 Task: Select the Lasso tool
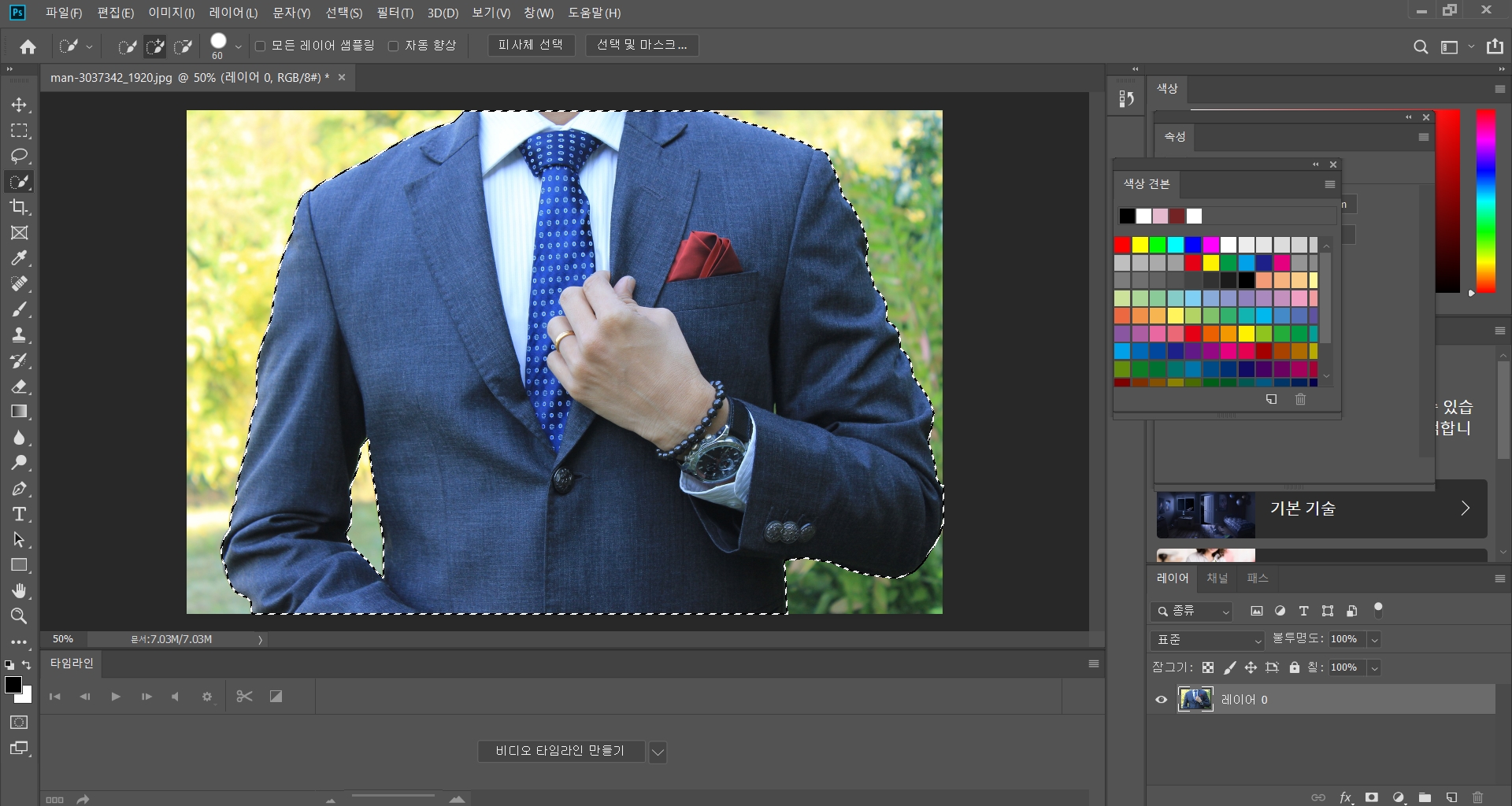click(19, 156)
